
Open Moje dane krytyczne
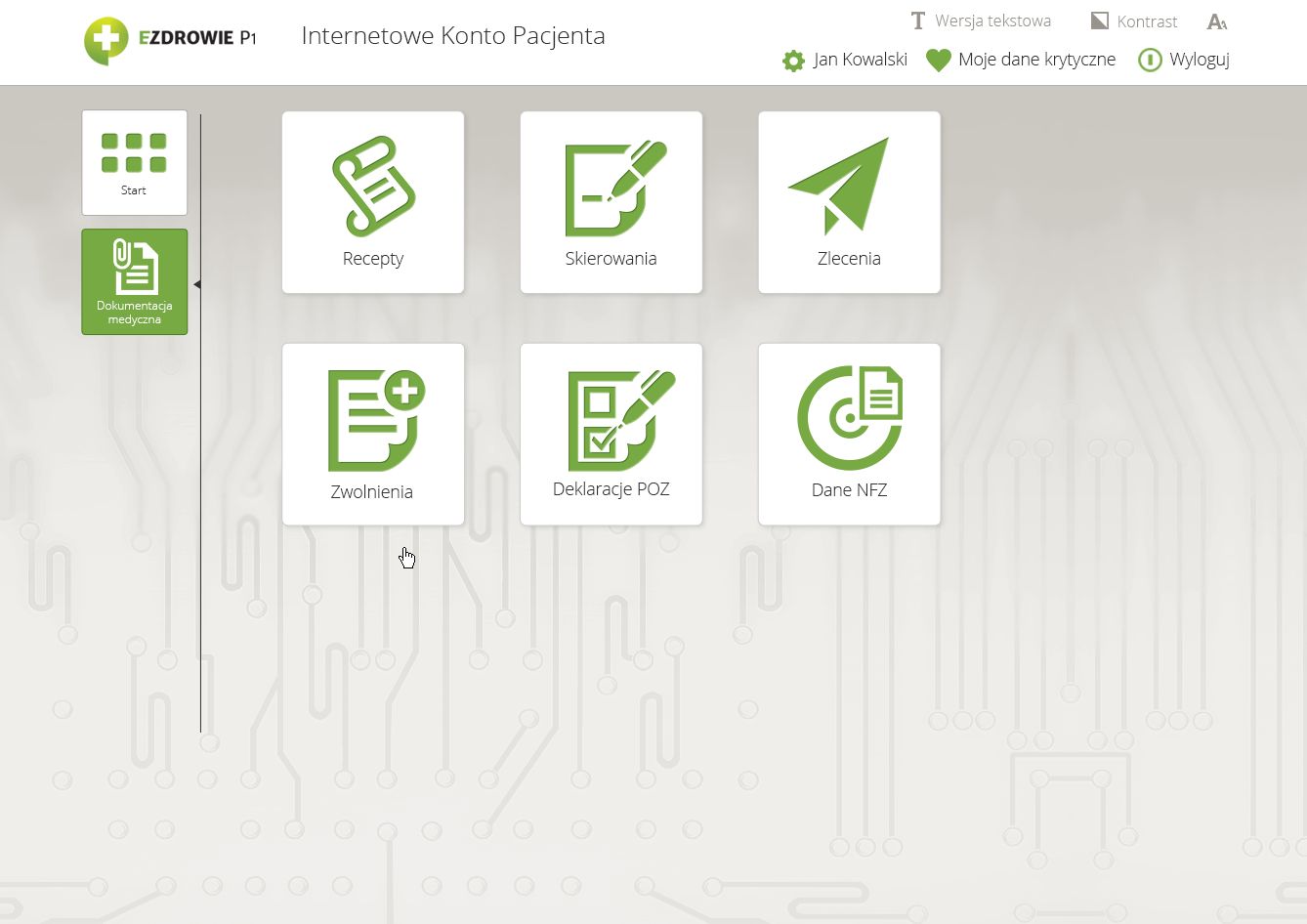point(1021,60)
